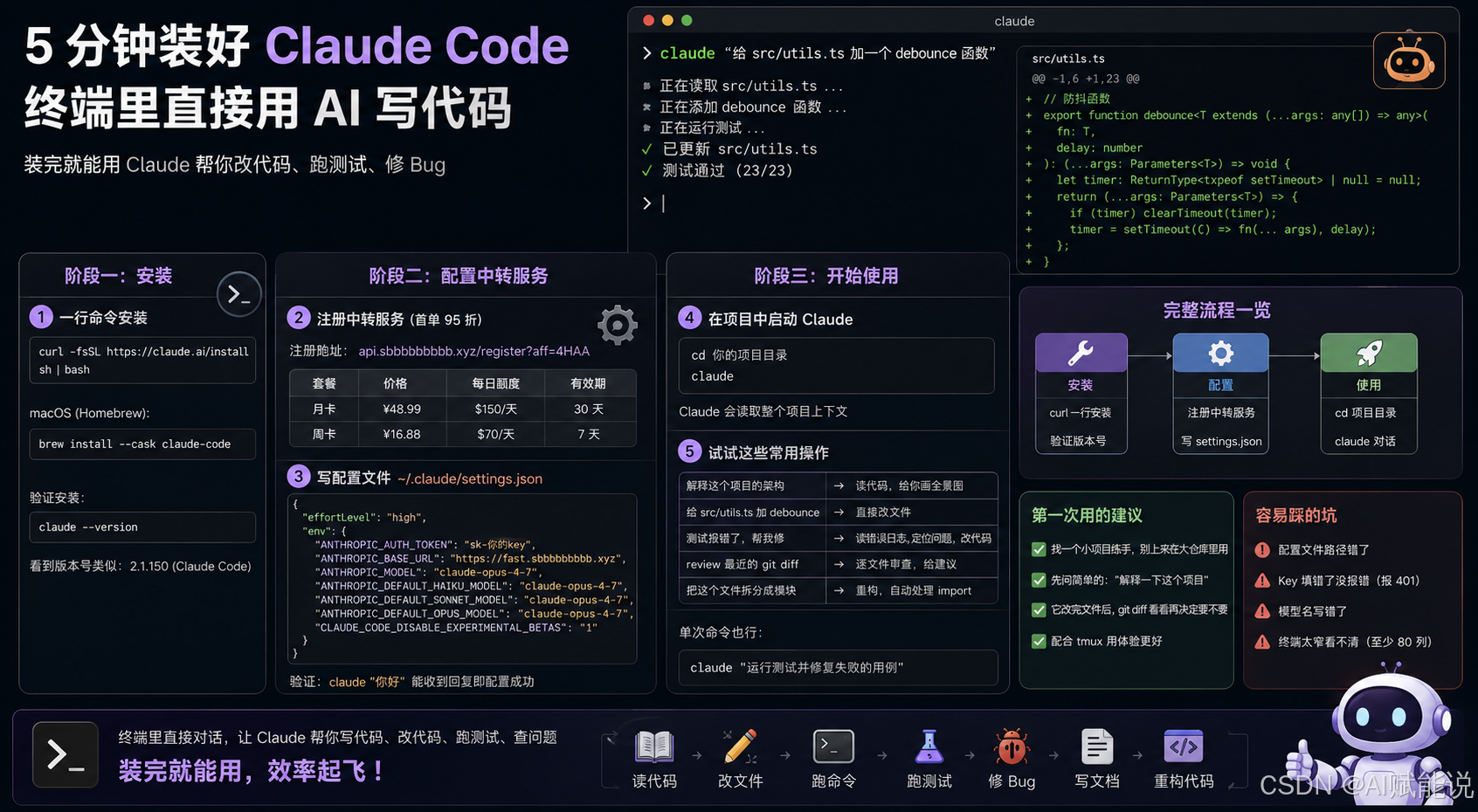Click the curl -fsSL install command box
Image resolution: width=1478 pixels, height=812 pixels.
[142, 361]
